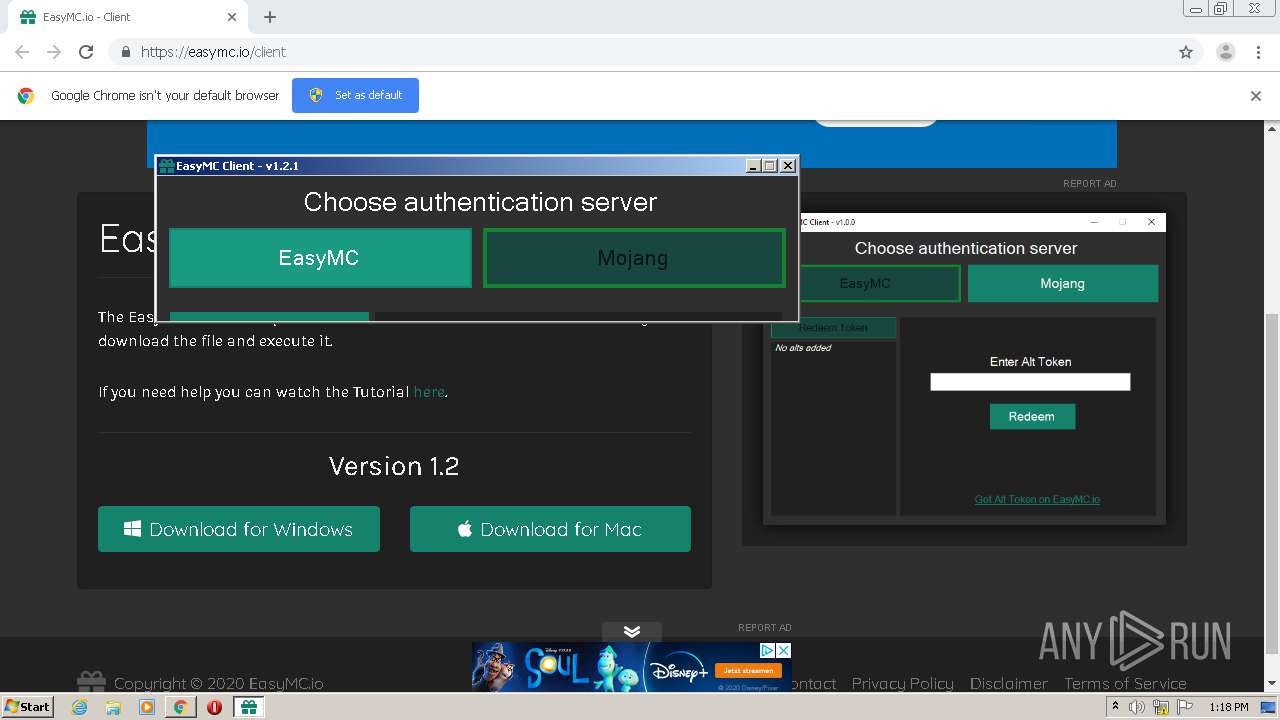Click REPORT AD above the Soul banner

[x=765, y=628]
